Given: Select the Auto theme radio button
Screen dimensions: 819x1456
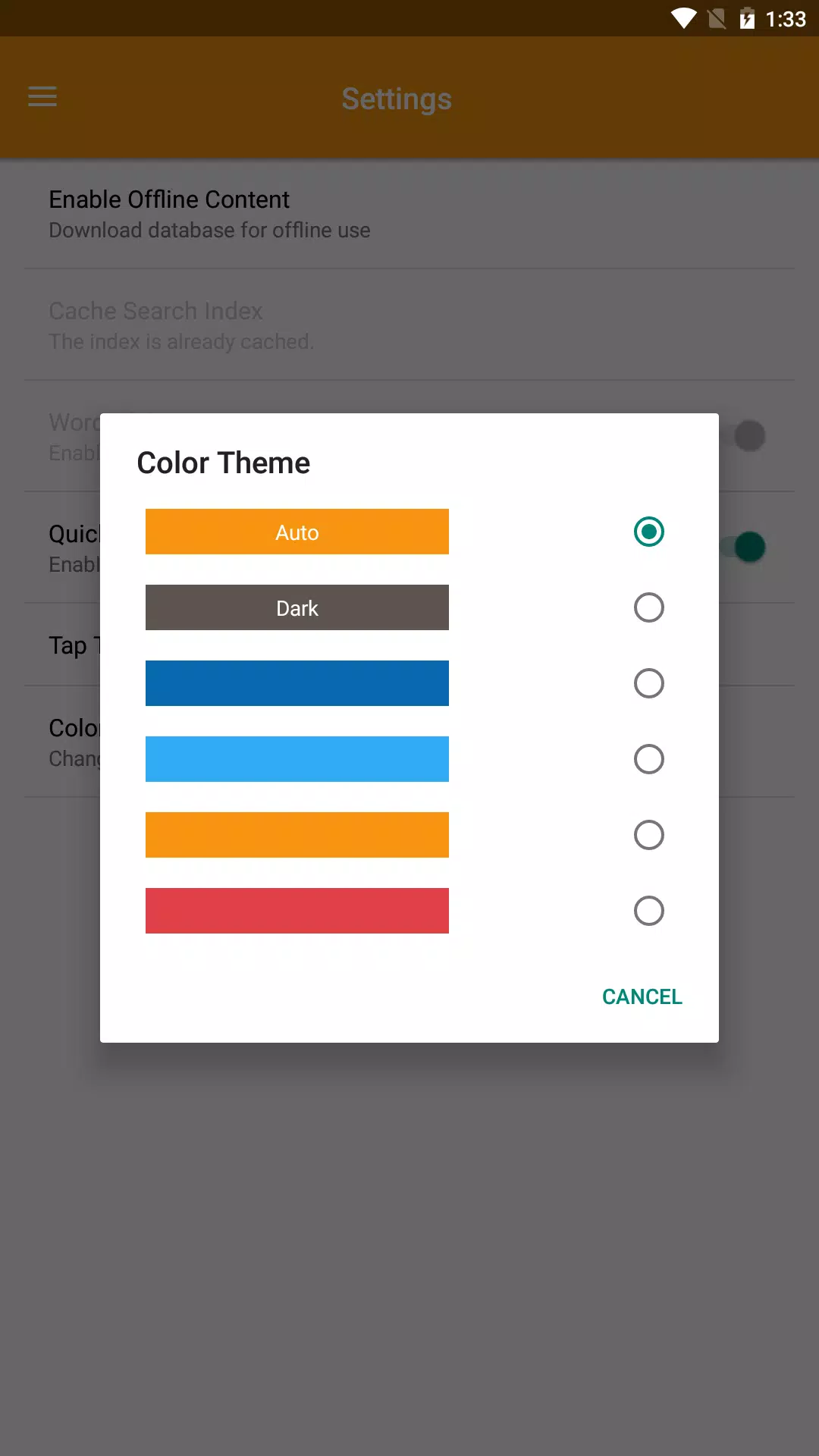Looking at the screenshot, I should point(649,532).
